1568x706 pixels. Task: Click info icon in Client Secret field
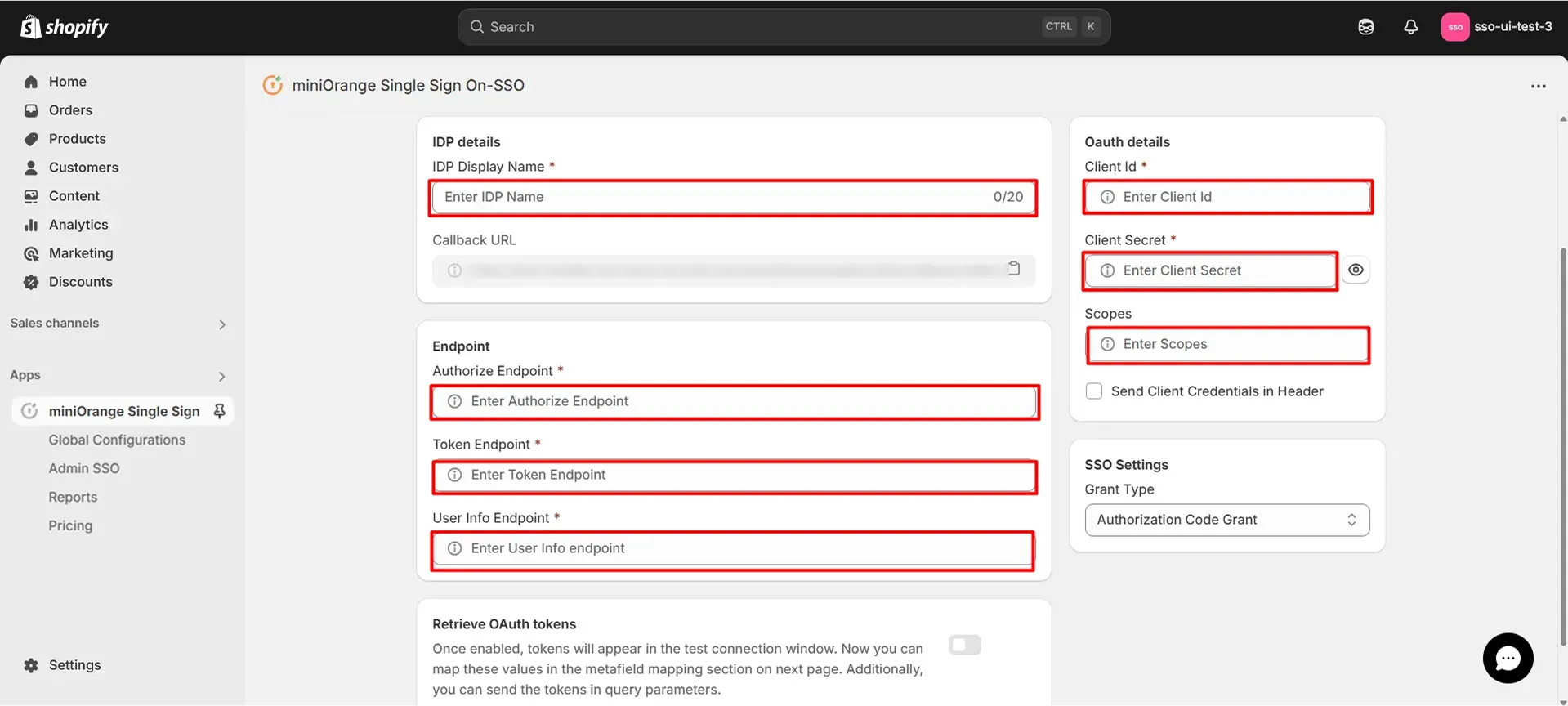pos(1107,270)
